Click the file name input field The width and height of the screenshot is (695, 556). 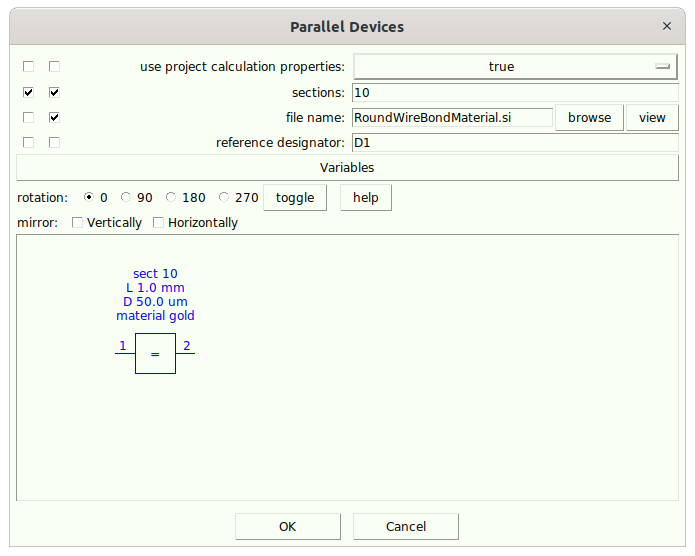pos(453,117)
